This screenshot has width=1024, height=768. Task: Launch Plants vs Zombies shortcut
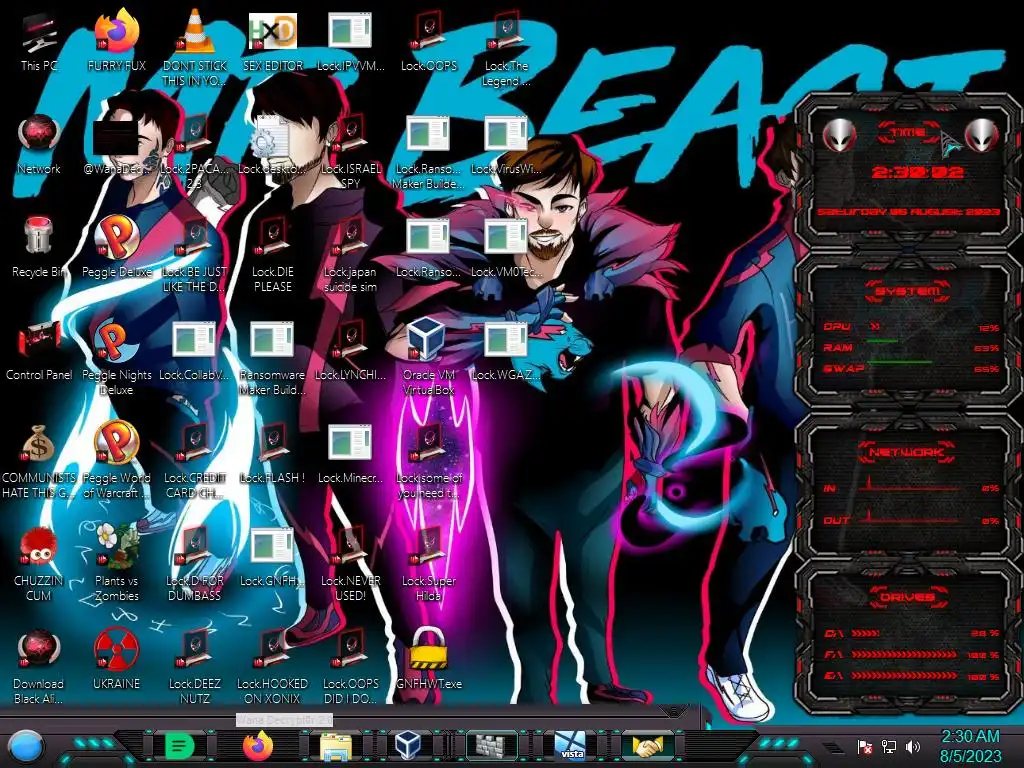click(x=116, y=563)
